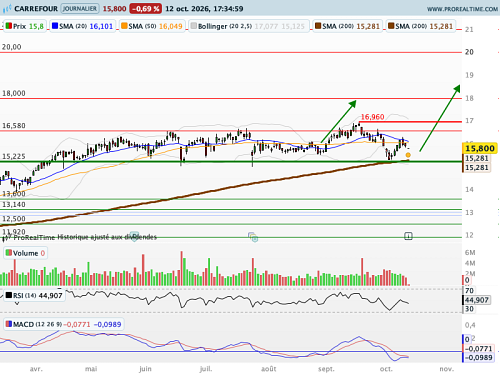
Task: Click the 16,101 SMA (20) value
Action: [101, 26]
